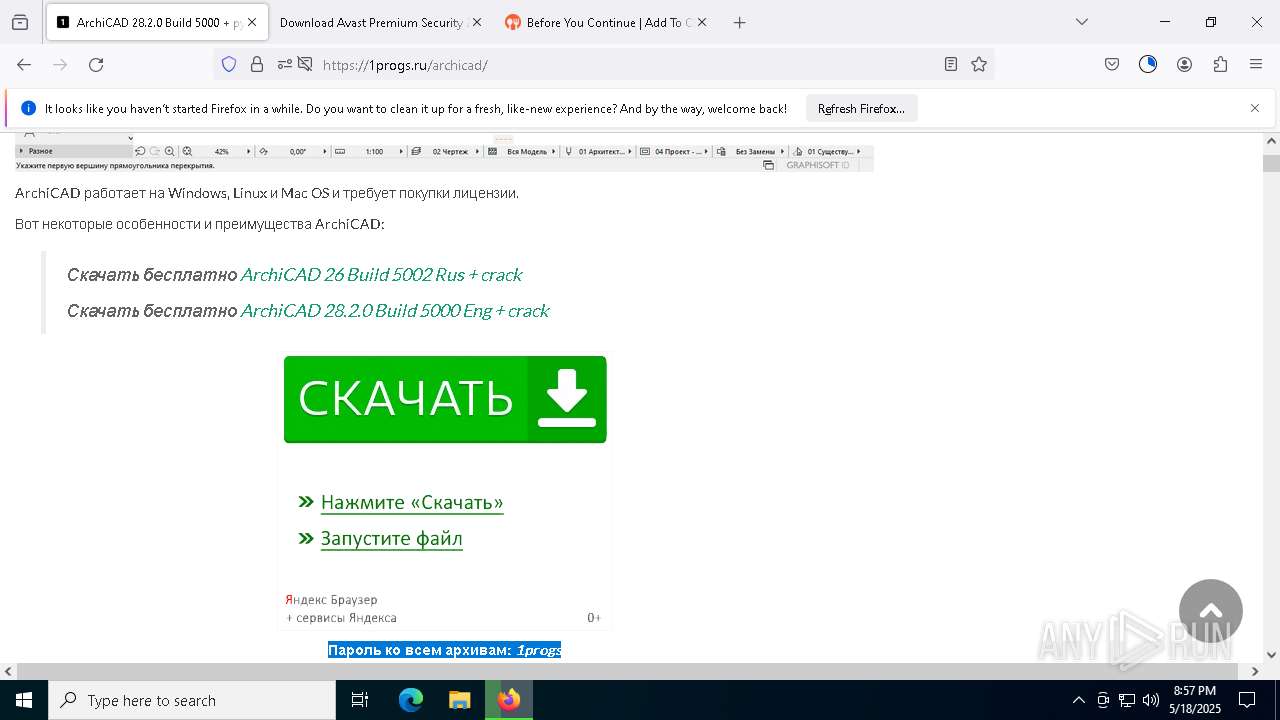Close the ArchiCAD tab
This screenshot has height=720, width=1280.
pyautogui.click(x=252, y=22)
